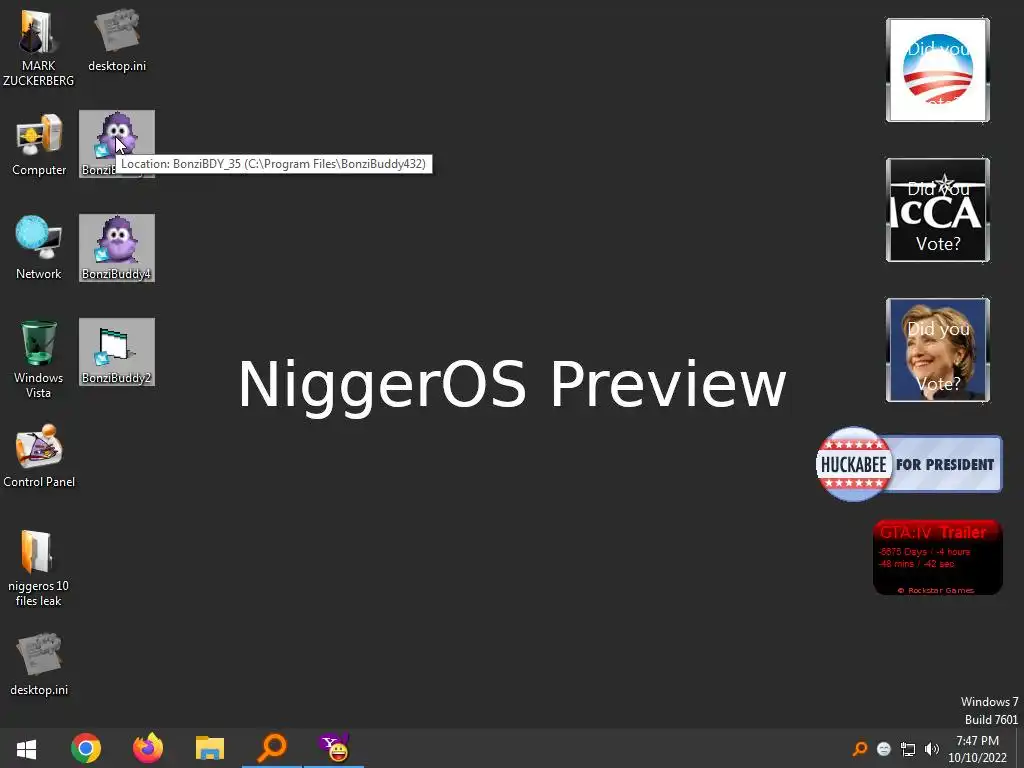Viewport: 1024px width, 768px height.
Task: Switch to Yahoo Messenger on the taskbar
Action: (x=334, y=748)
